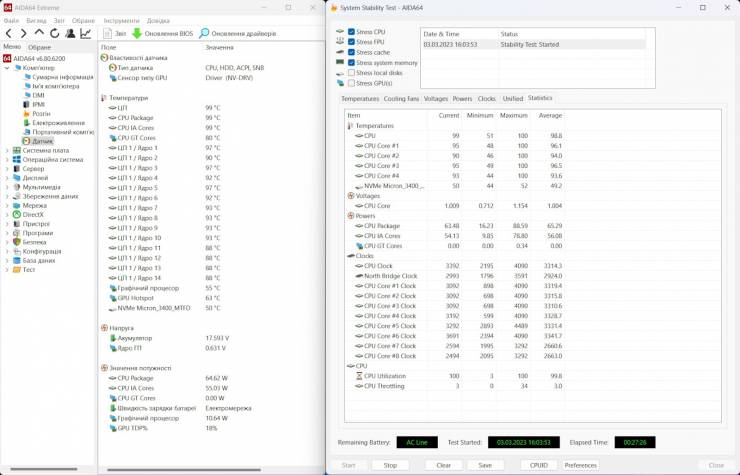Click the CPUID button

tap(538, 465)
